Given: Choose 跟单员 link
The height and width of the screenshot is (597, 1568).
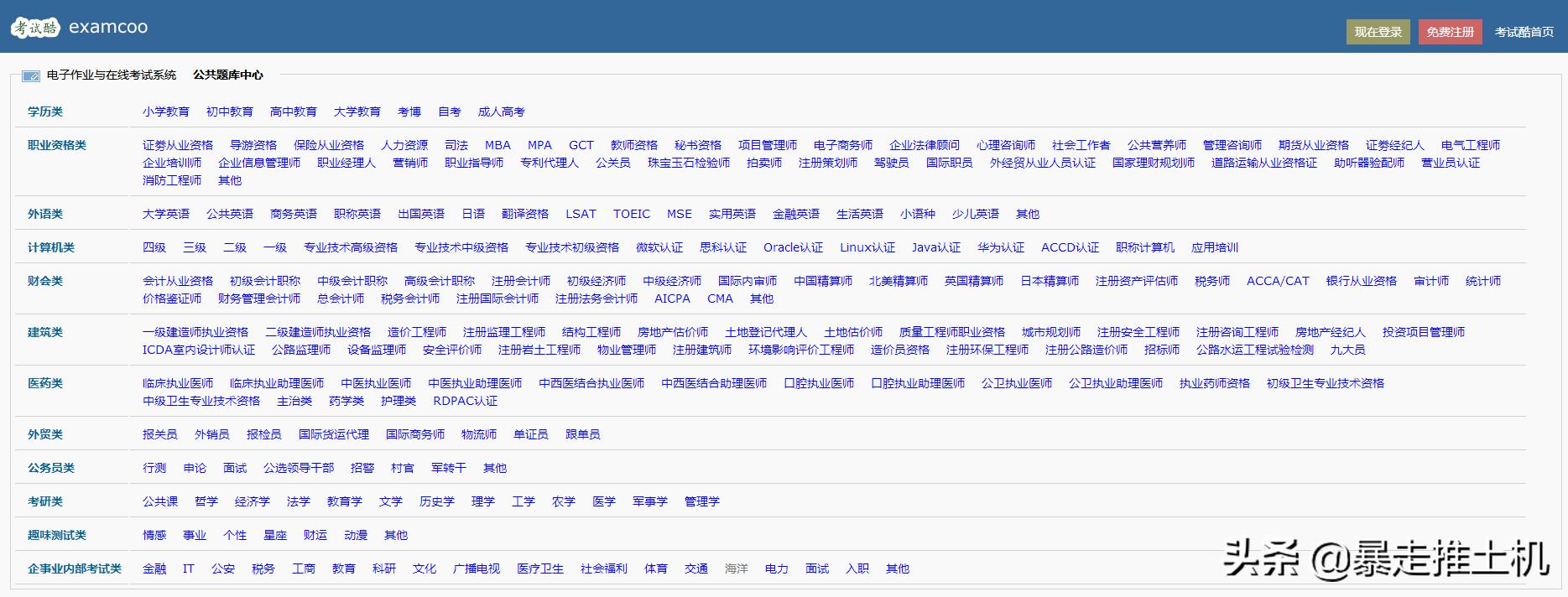Looking at the screenshot, I should pyautogui.click(x=583, y=434).
